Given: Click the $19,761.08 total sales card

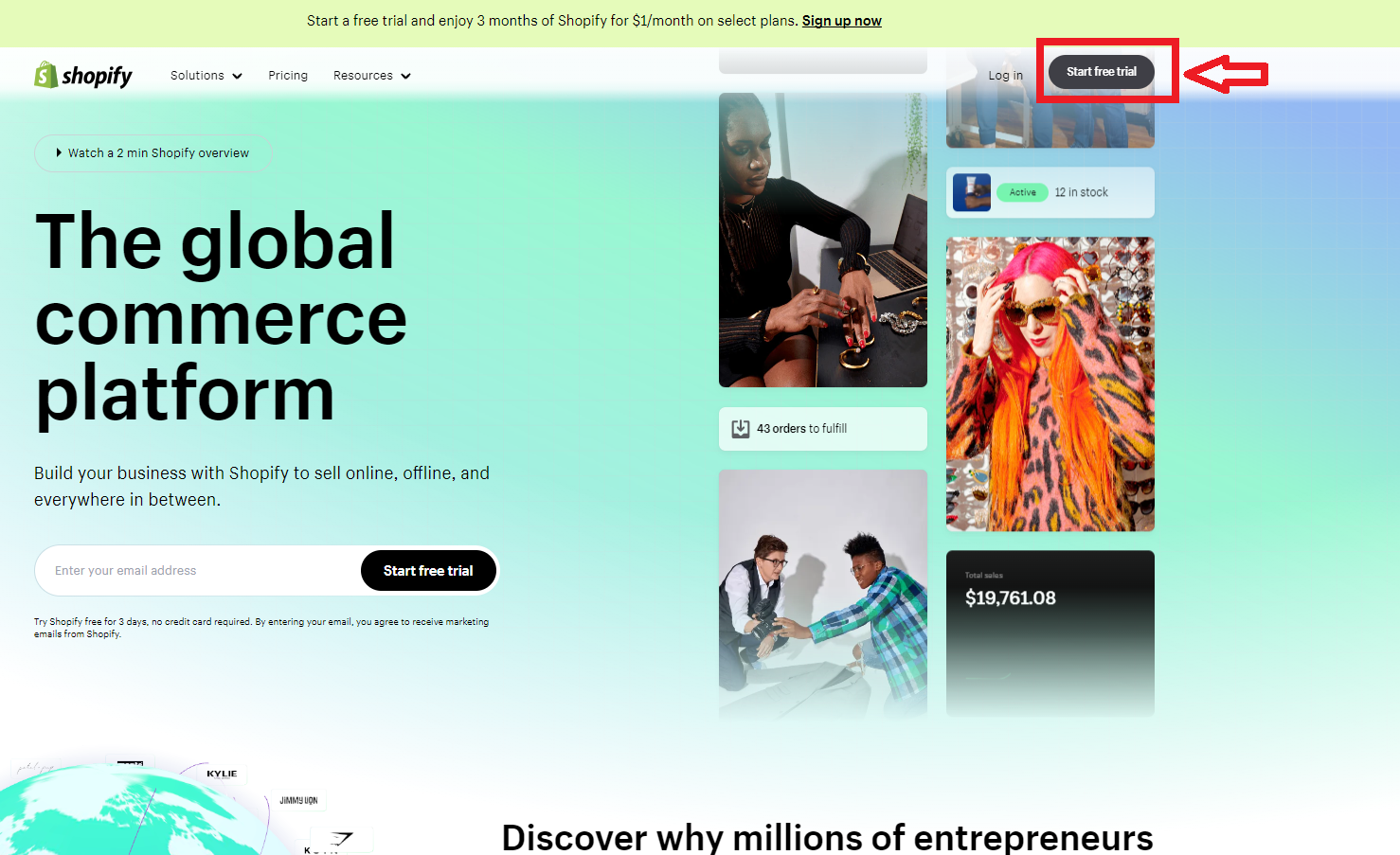Looking at the screenshot, I should [1050, 632].
